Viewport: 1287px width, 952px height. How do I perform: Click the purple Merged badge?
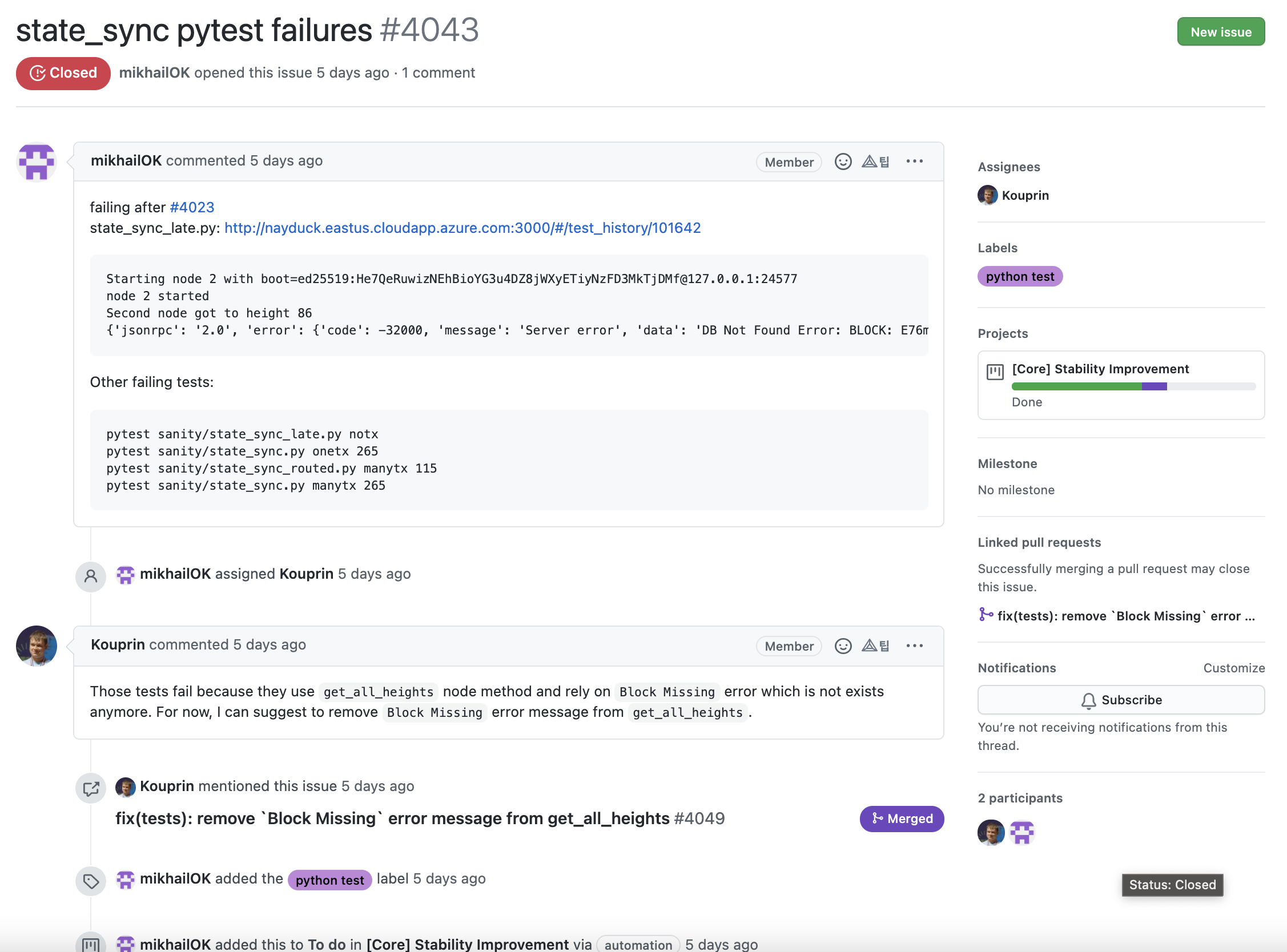(x=902, y=818)
